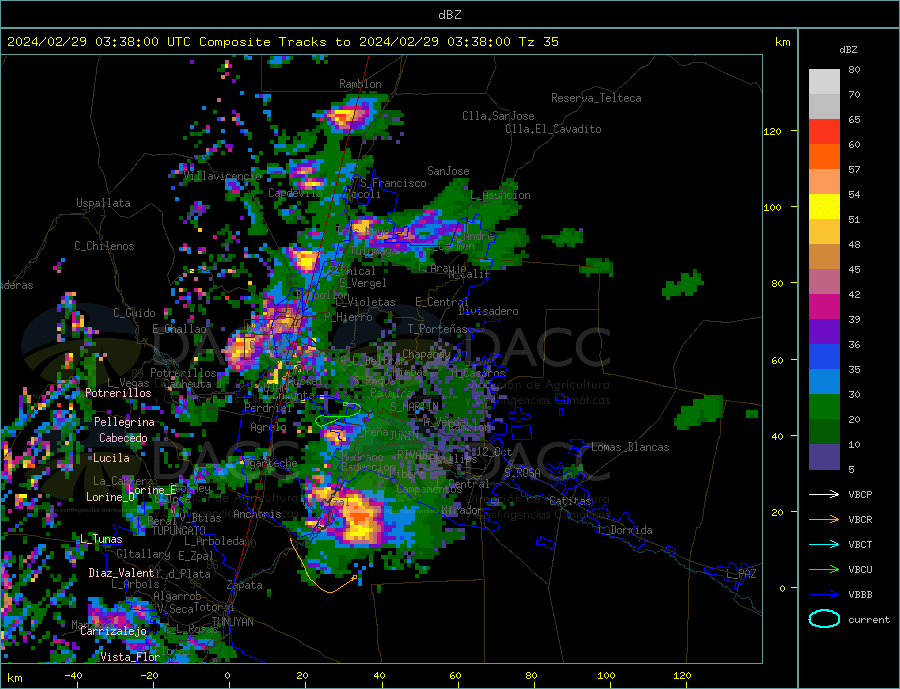The image size is (900, 689).
Task: Click the VBCU legend label
Action: (860, 569)
